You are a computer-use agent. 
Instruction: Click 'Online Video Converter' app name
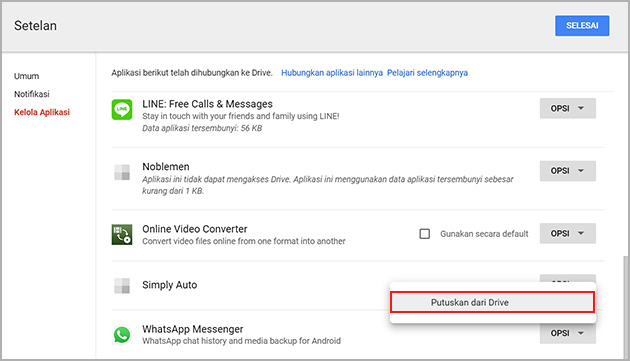click(x=194, y=229)
